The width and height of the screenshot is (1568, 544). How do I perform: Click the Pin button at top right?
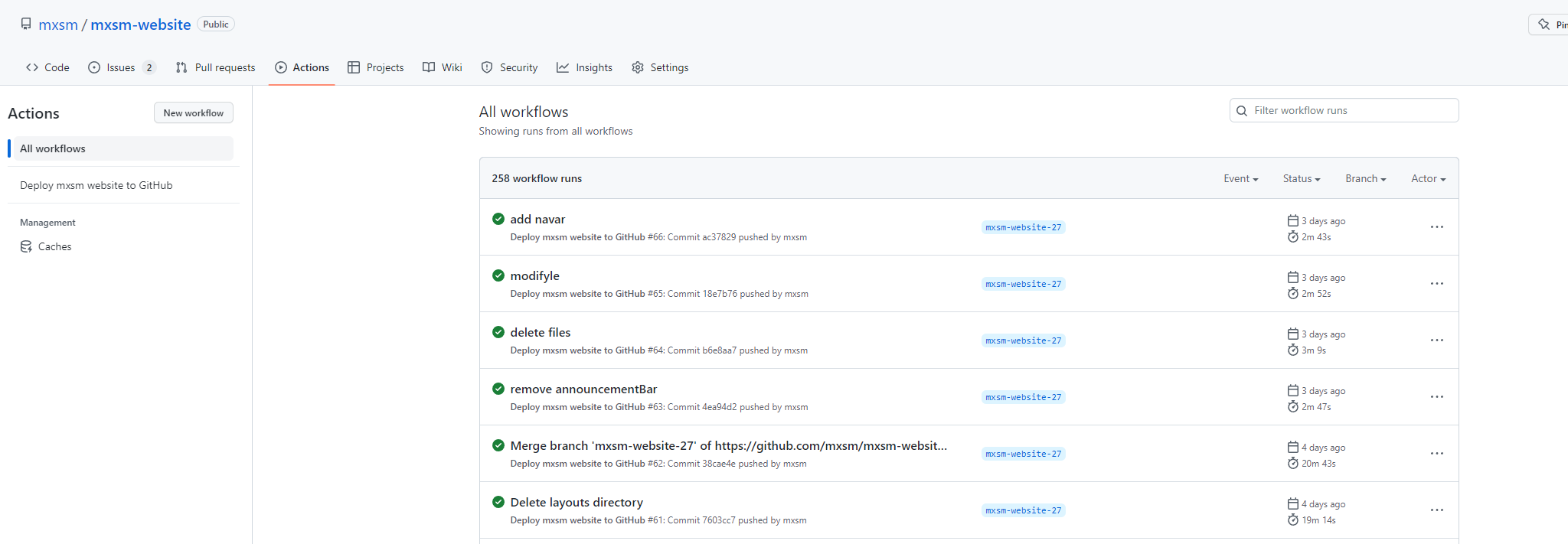(1550, 24)
